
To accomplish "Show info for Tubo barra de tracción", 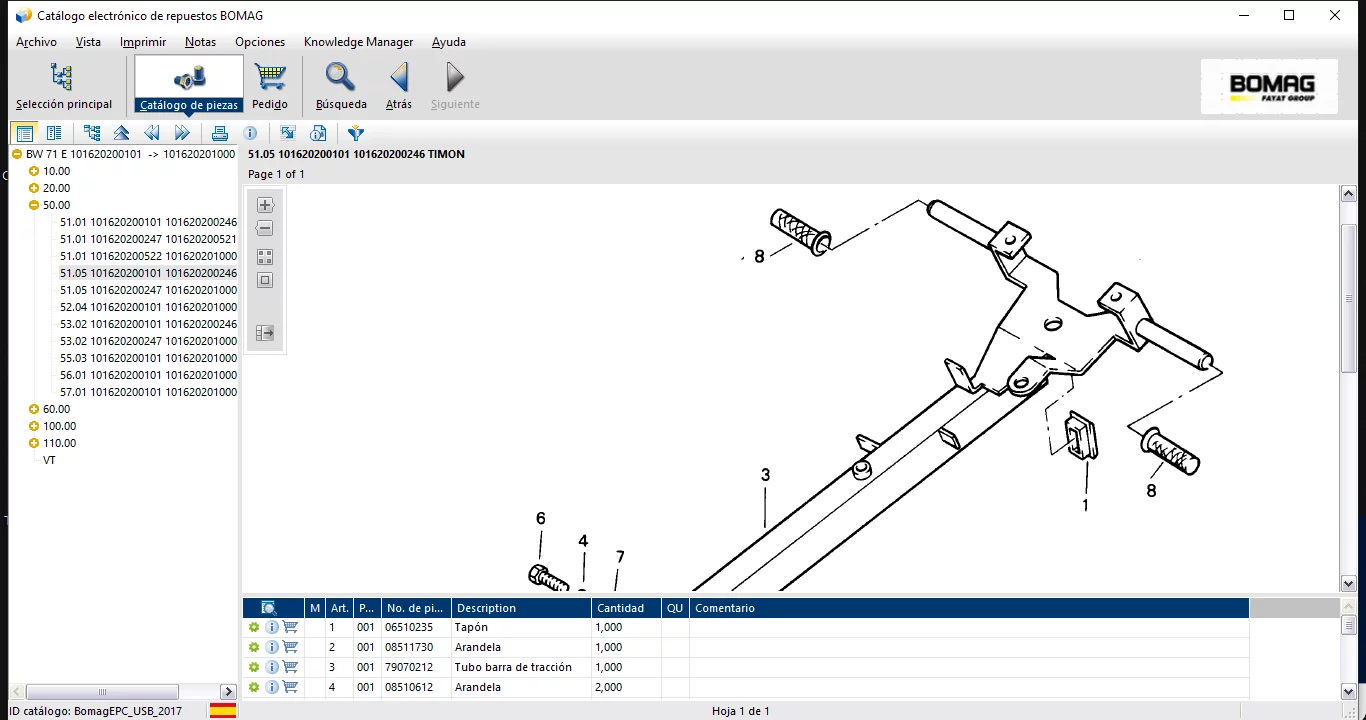I will 272,667.
